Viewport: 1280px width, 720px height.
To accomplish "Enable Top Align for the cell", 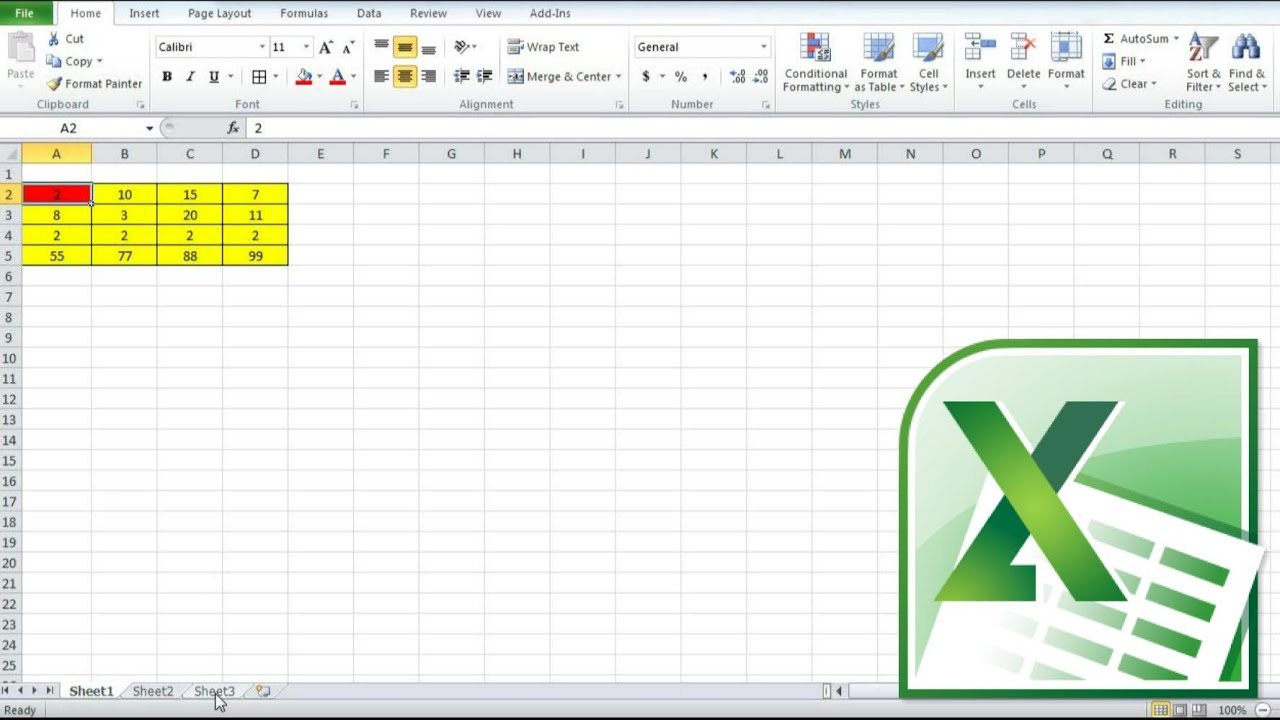I will [x=381, y=47].
